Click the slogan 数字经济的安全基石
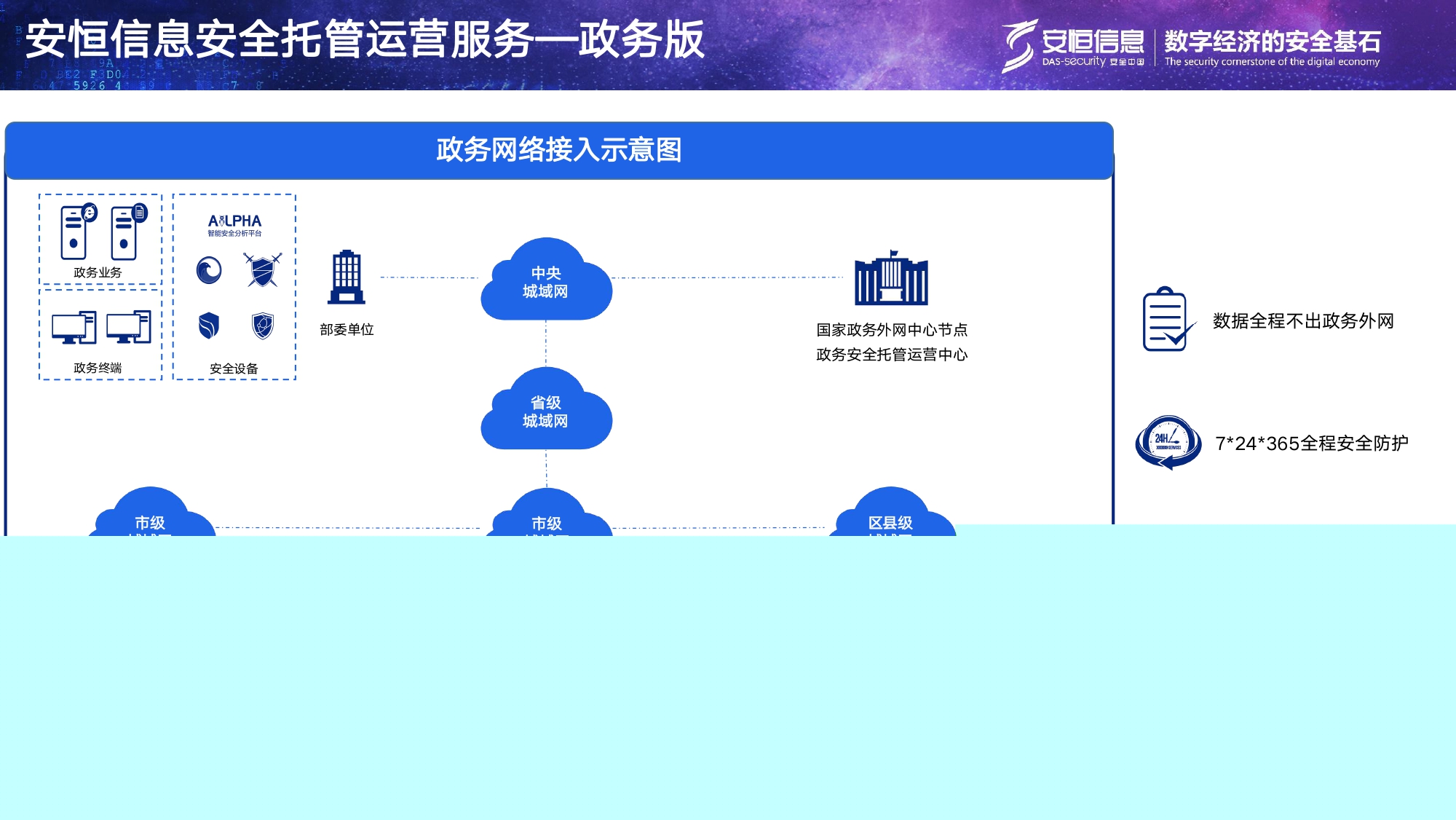1456x820 pixels. pos(1273,42)
